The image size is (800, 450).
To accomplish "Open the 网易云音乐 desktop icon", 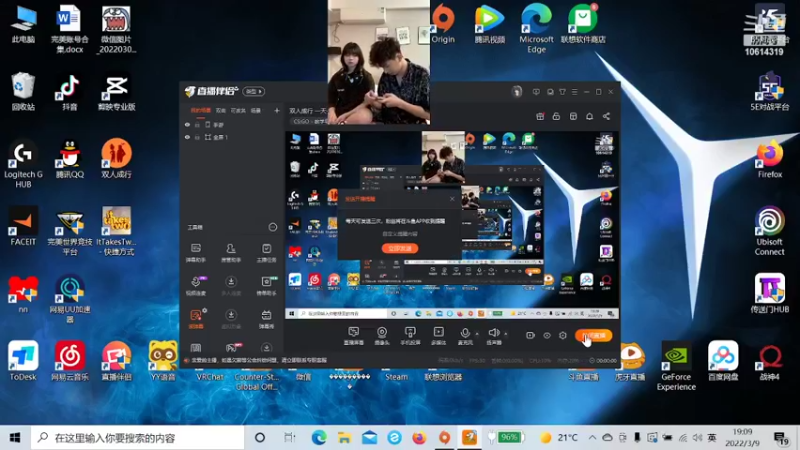I will click(x=69, y=361).
